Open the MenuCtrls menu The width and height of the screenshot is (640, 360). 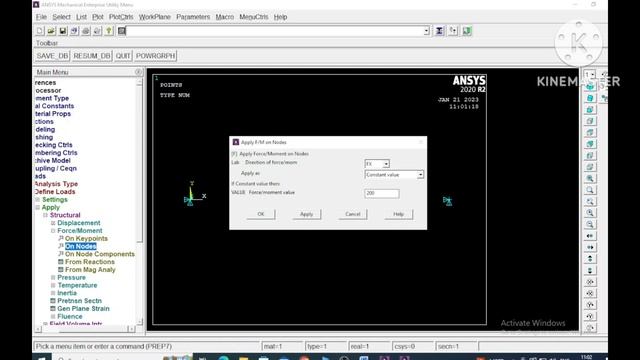253,17
